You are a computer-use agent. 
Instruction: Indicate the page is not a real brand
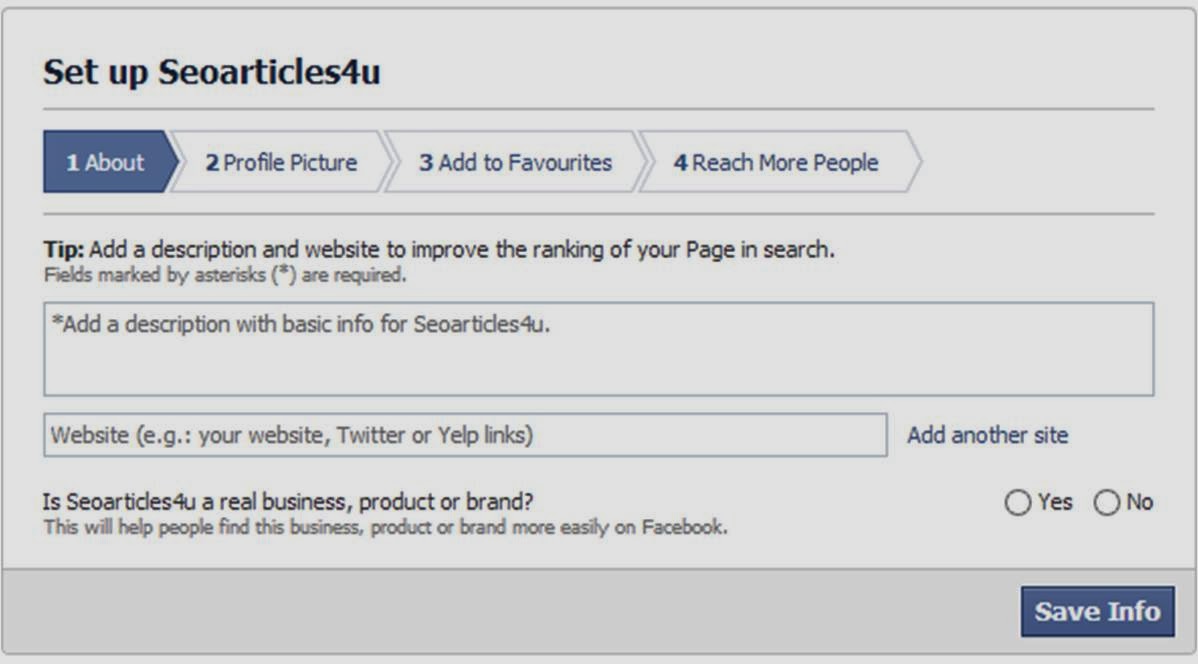1106,503
